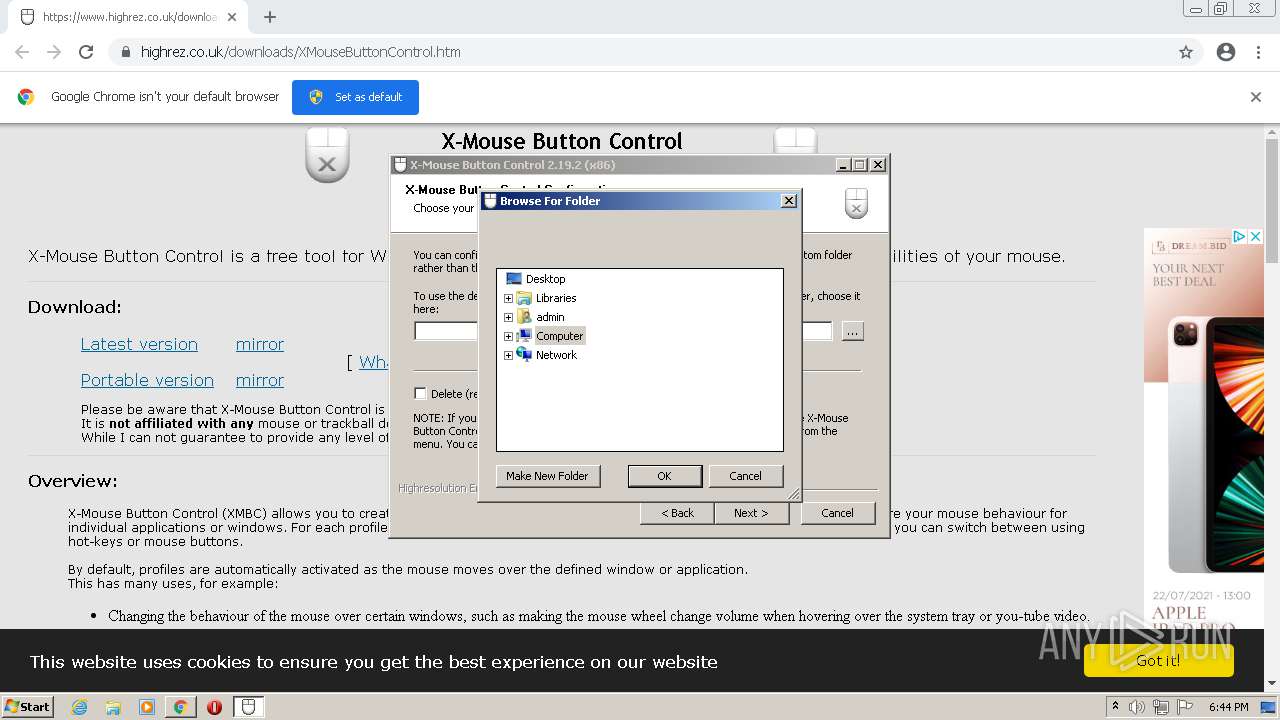Screen dimensions: 1280x720
Task: Open Chrome three-dot menu
Action: [x=1258, y=52]
